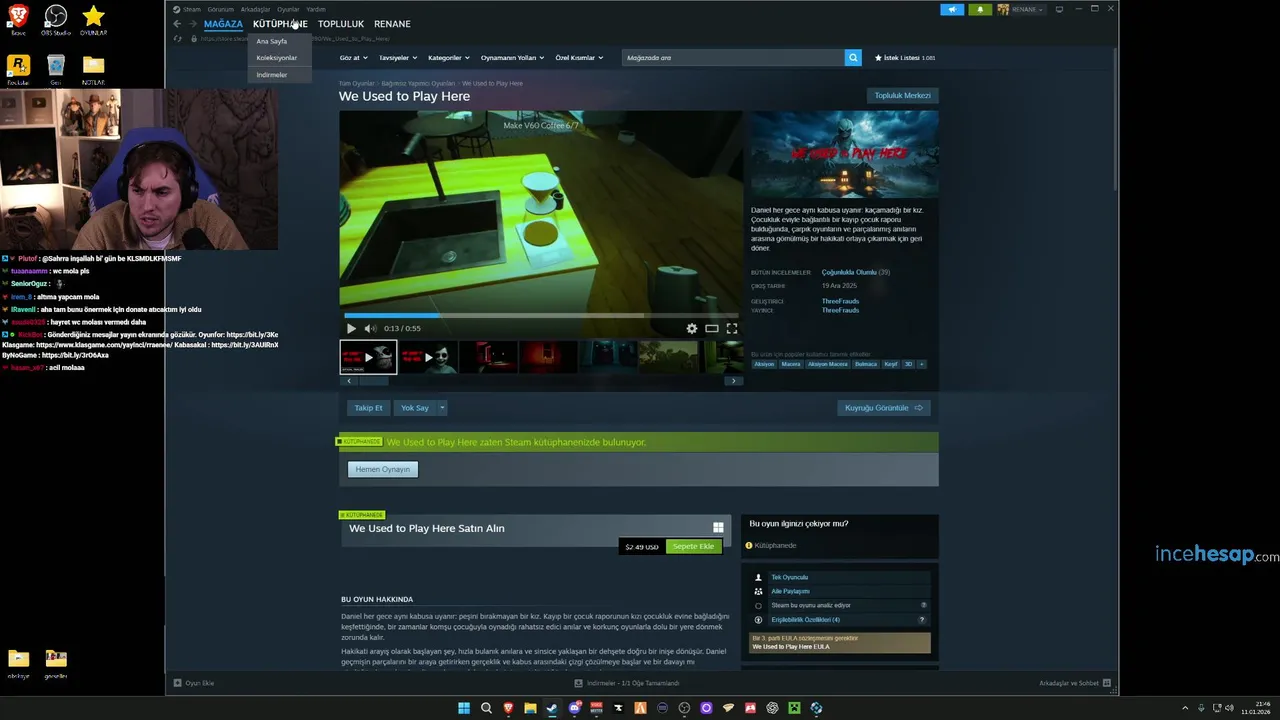Screen dimensions: 1280x720
Task: Open the OYUNLAR star desktop shortcut
Action: pyautogui.click(x=93, y=19)
